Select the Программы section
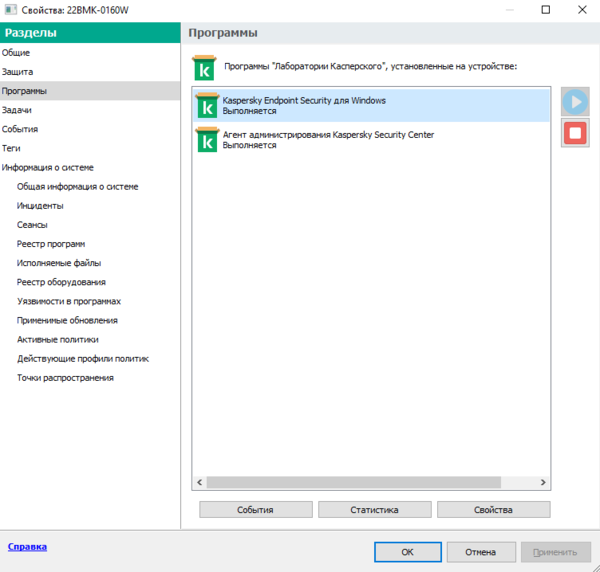 pyautogui.click(x=90, y=91)
